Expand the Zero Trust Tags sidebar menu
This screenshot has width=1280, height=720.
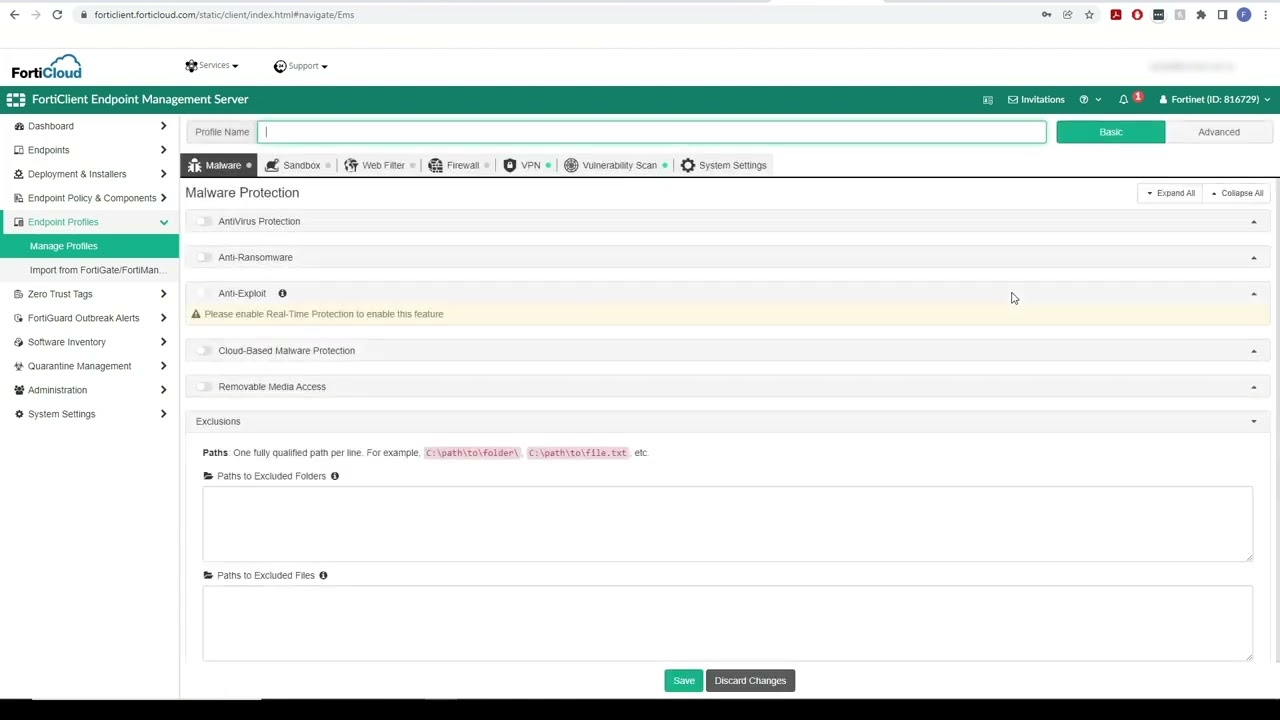coord(89,294)
